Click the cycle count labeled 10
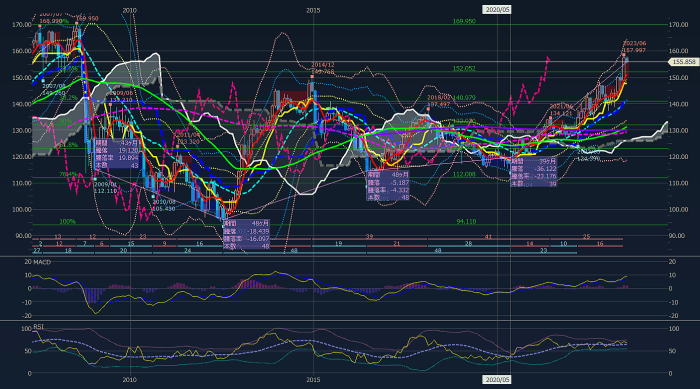700x389 pixels. point(563,244)
